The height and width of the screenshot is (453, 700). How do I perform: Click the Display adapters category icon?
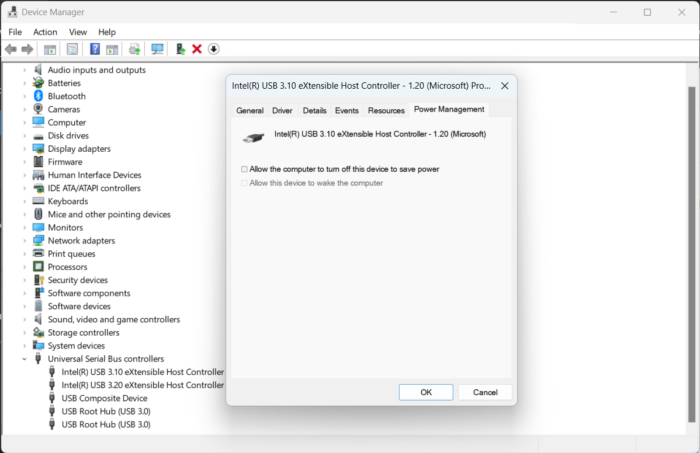38,149
